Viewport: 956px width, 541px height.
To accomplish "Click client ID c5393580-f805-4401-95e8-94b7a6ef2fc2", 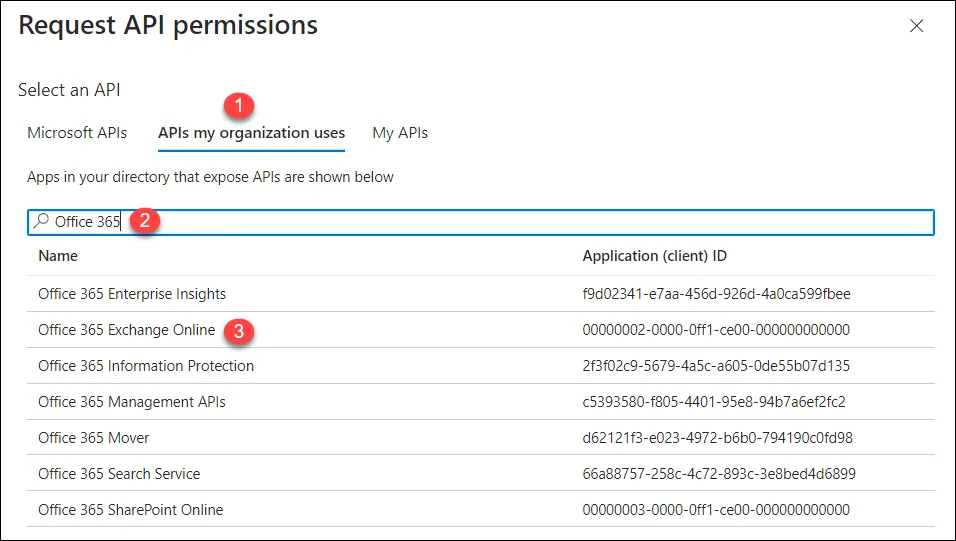I will coord(714,402).
